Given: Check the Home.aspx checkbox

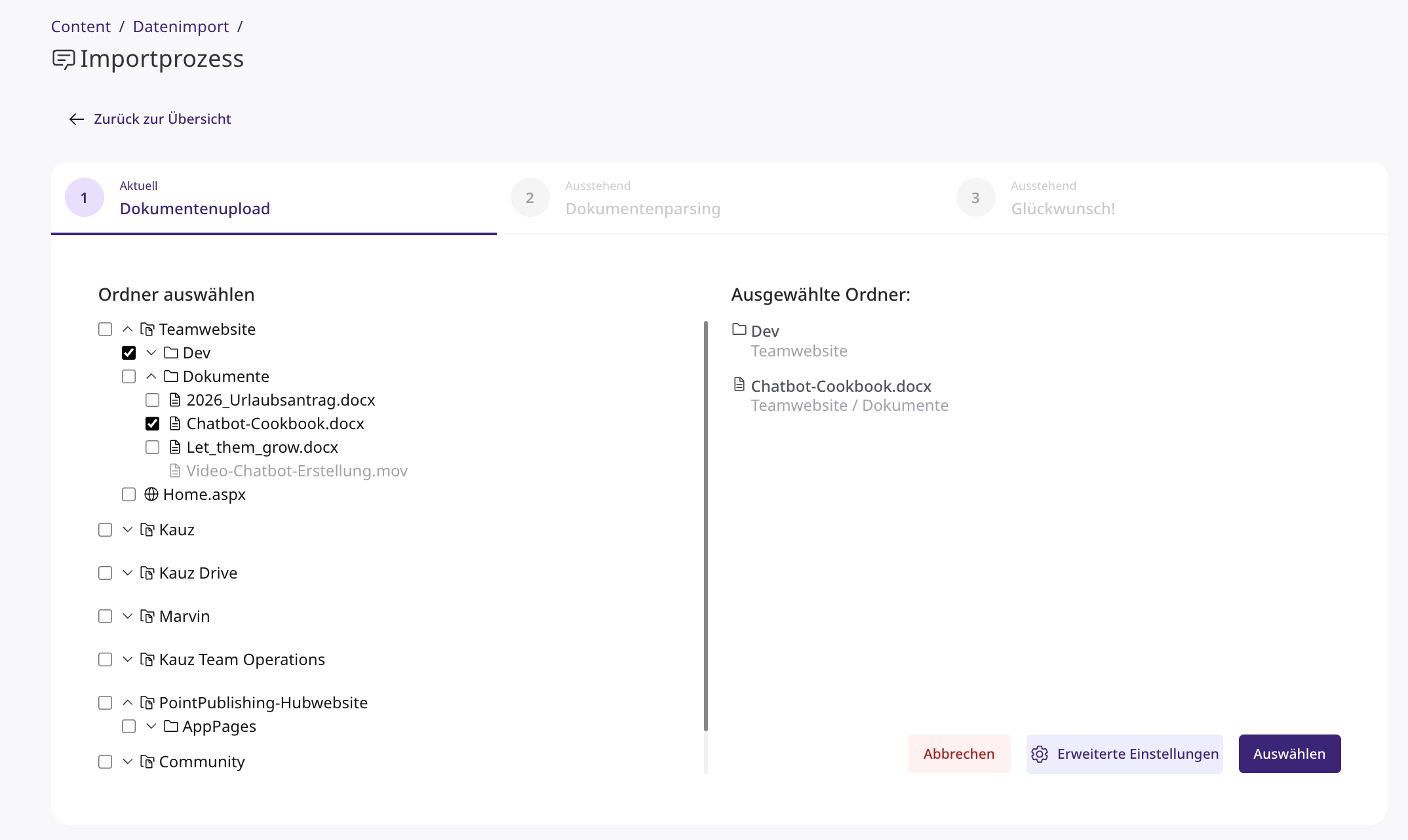Looking at the screenshot, I should (x=128, y=494).
